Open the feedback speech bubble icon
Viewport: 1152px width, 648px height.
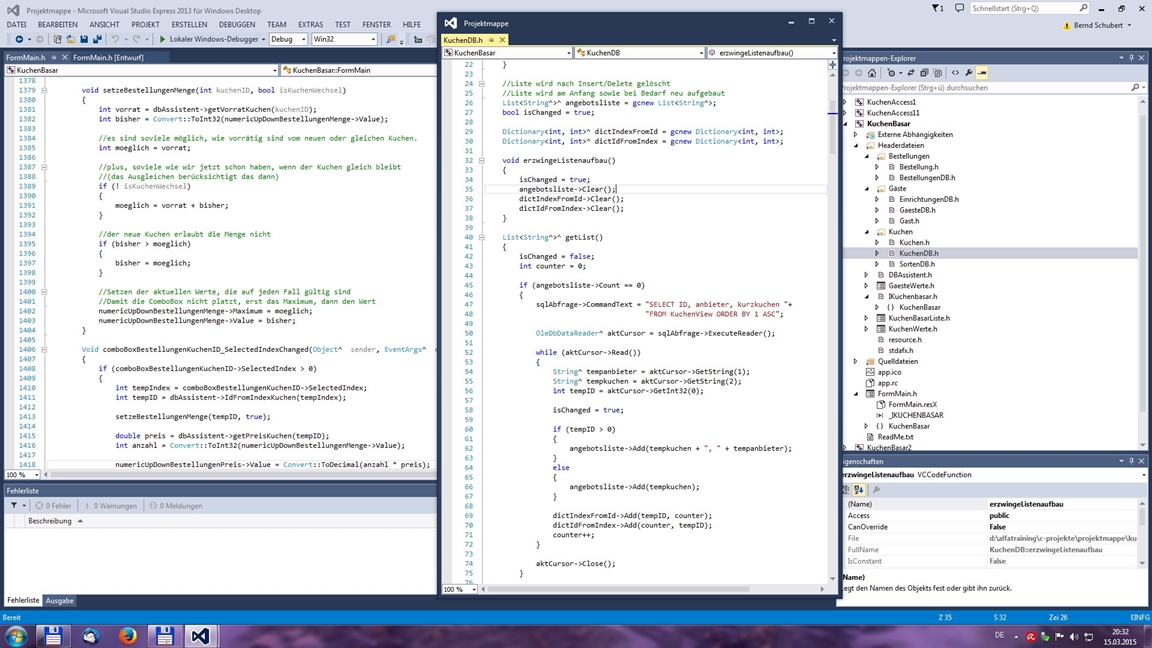coord(960,8)
